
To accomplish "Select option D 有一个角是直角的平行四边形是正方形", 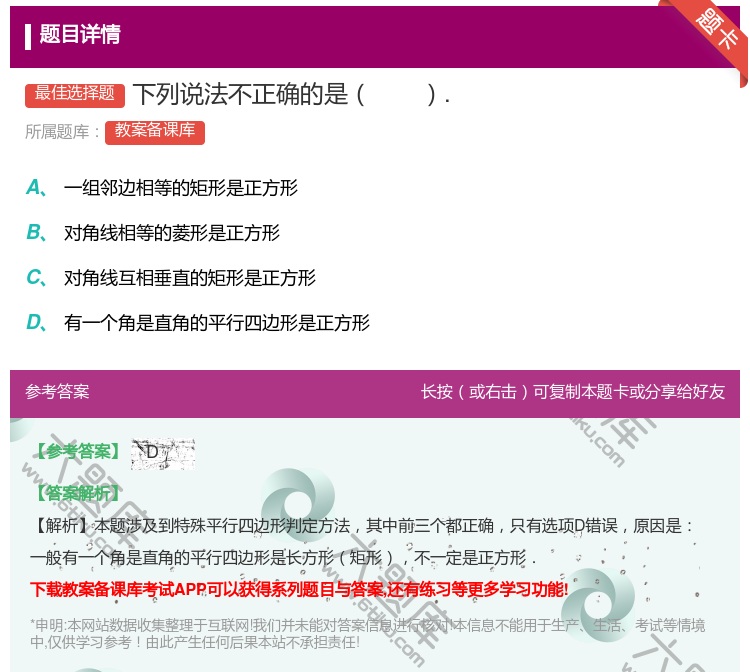I will (198, 322).
